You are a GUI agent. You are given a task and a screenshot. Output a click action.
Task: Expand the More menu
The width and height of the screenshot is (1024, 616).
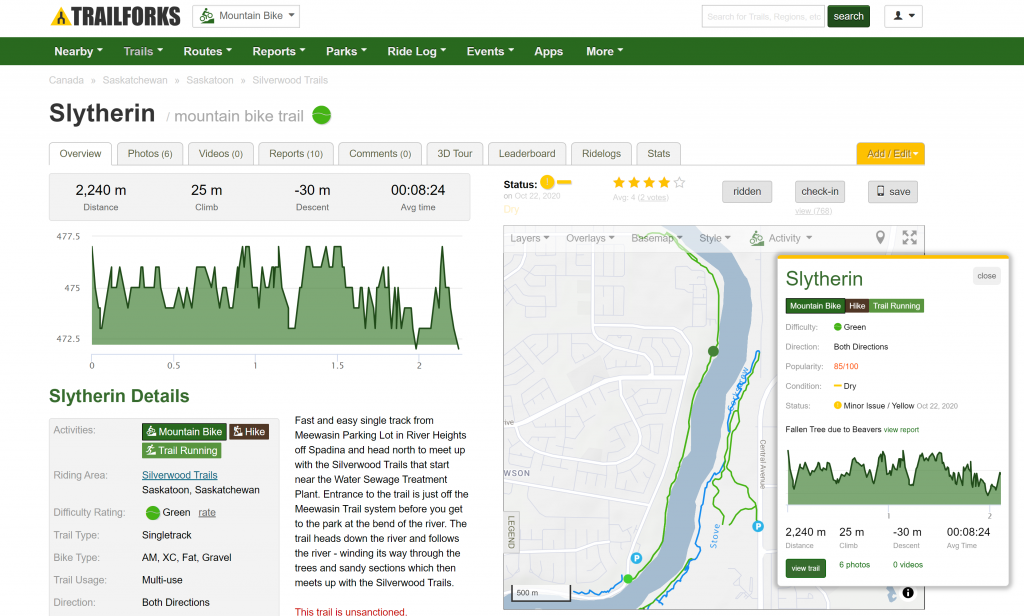[x=605, y=52]
